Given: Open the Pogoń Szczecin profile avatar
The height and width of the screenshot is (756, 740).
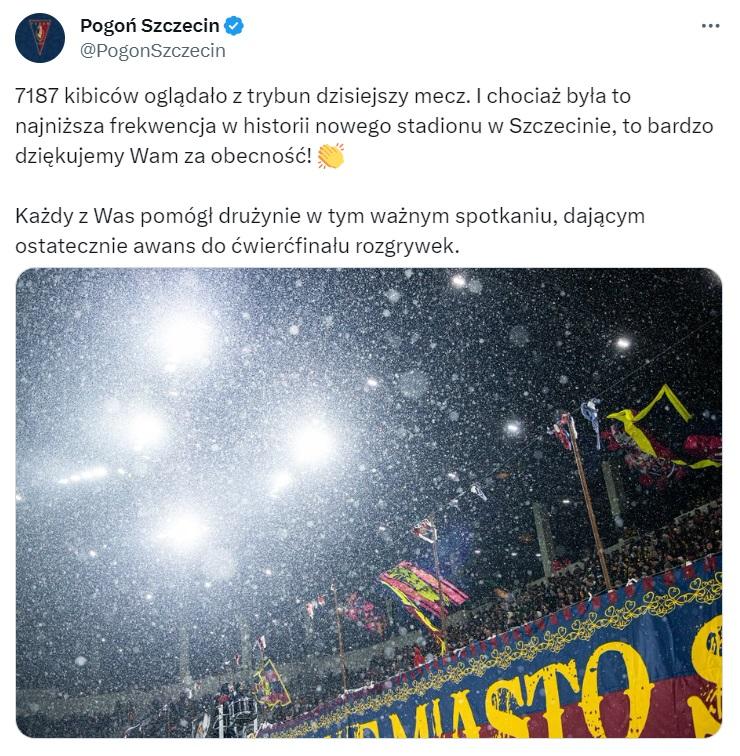Looking at the screenshot, I should point(40,38).
